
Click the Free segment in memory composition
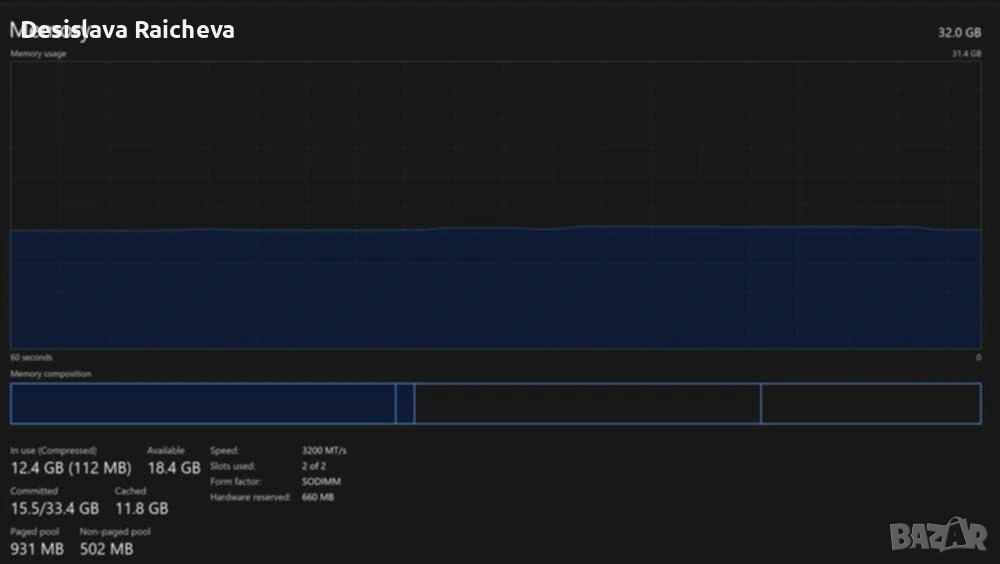870,403
